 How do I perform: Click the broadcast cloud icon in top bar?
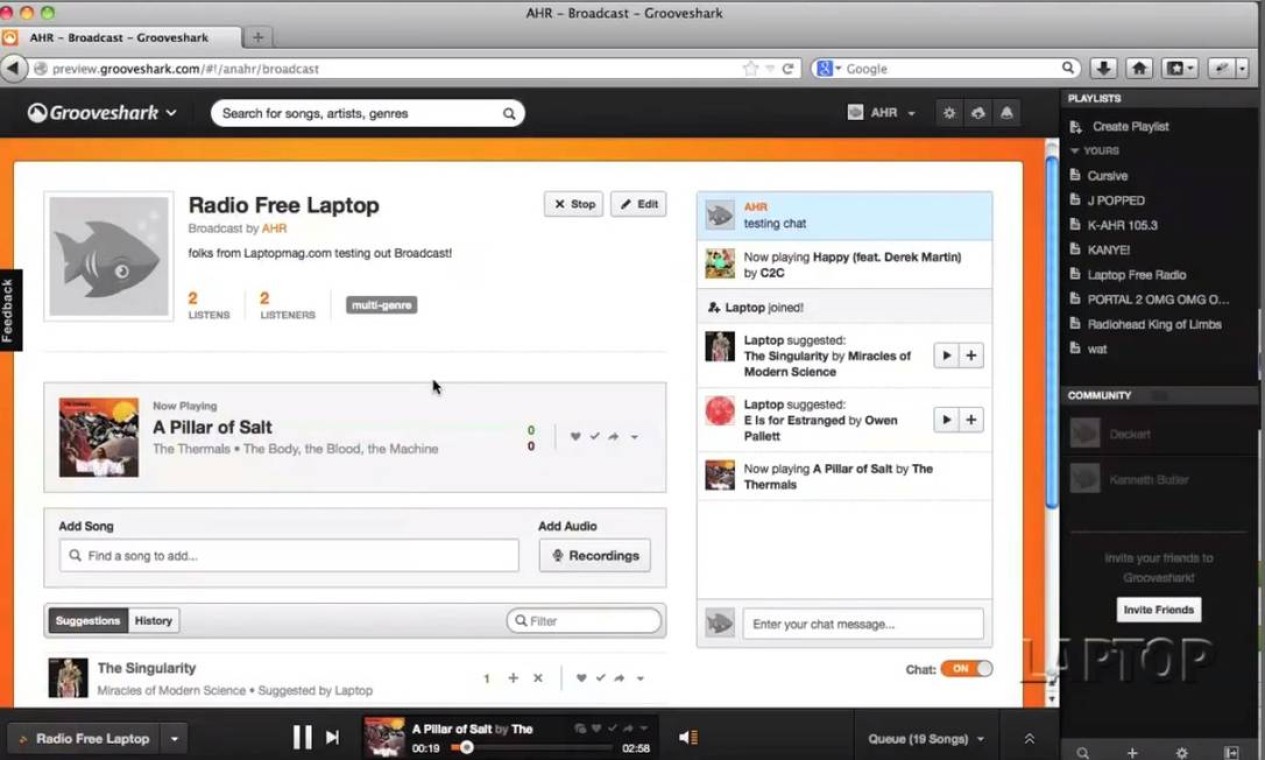[x=977, y=113]
